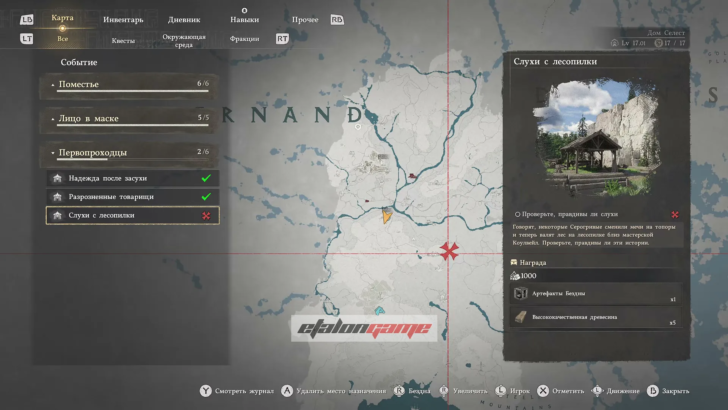Switch to the Квесты filter tab
Image resolution: width=728 pixels, height=410 pixels.
(x=123, y=40)
